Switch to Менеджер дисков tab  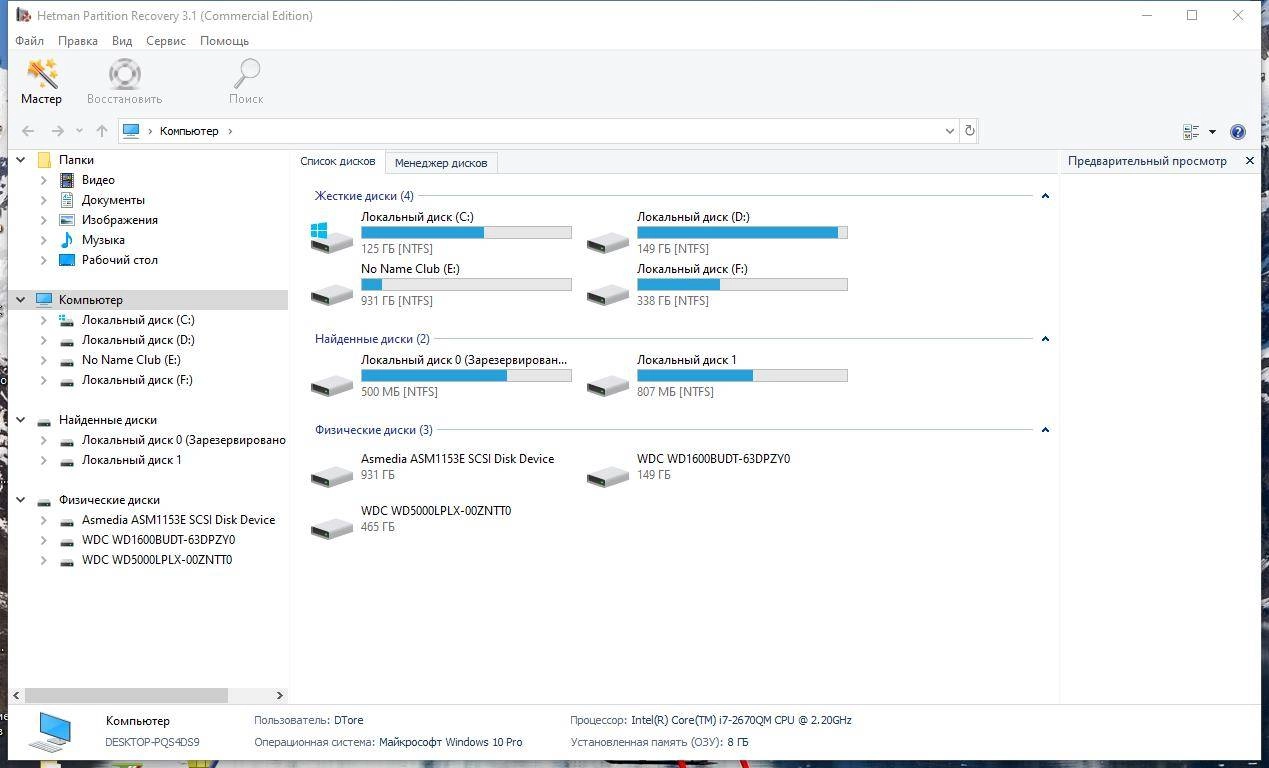pos(441,163)
